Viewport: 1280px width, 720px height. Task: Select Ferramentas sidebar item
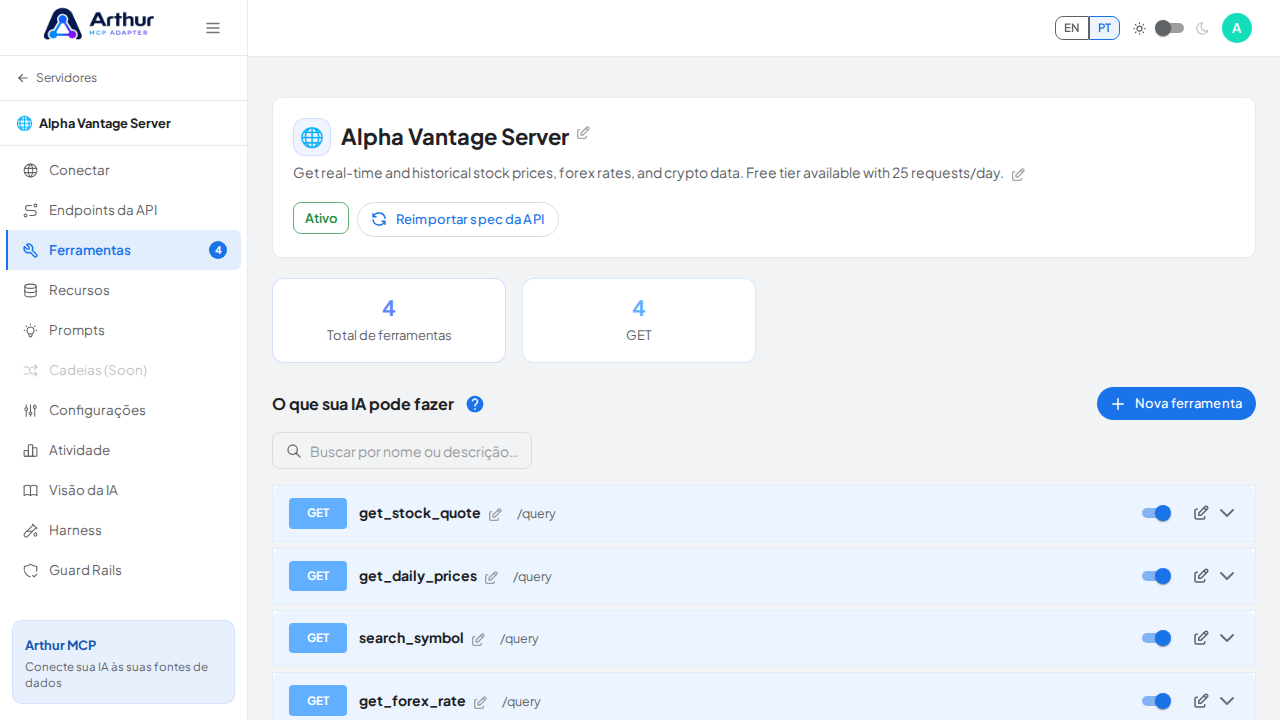[x=123, y=250]
